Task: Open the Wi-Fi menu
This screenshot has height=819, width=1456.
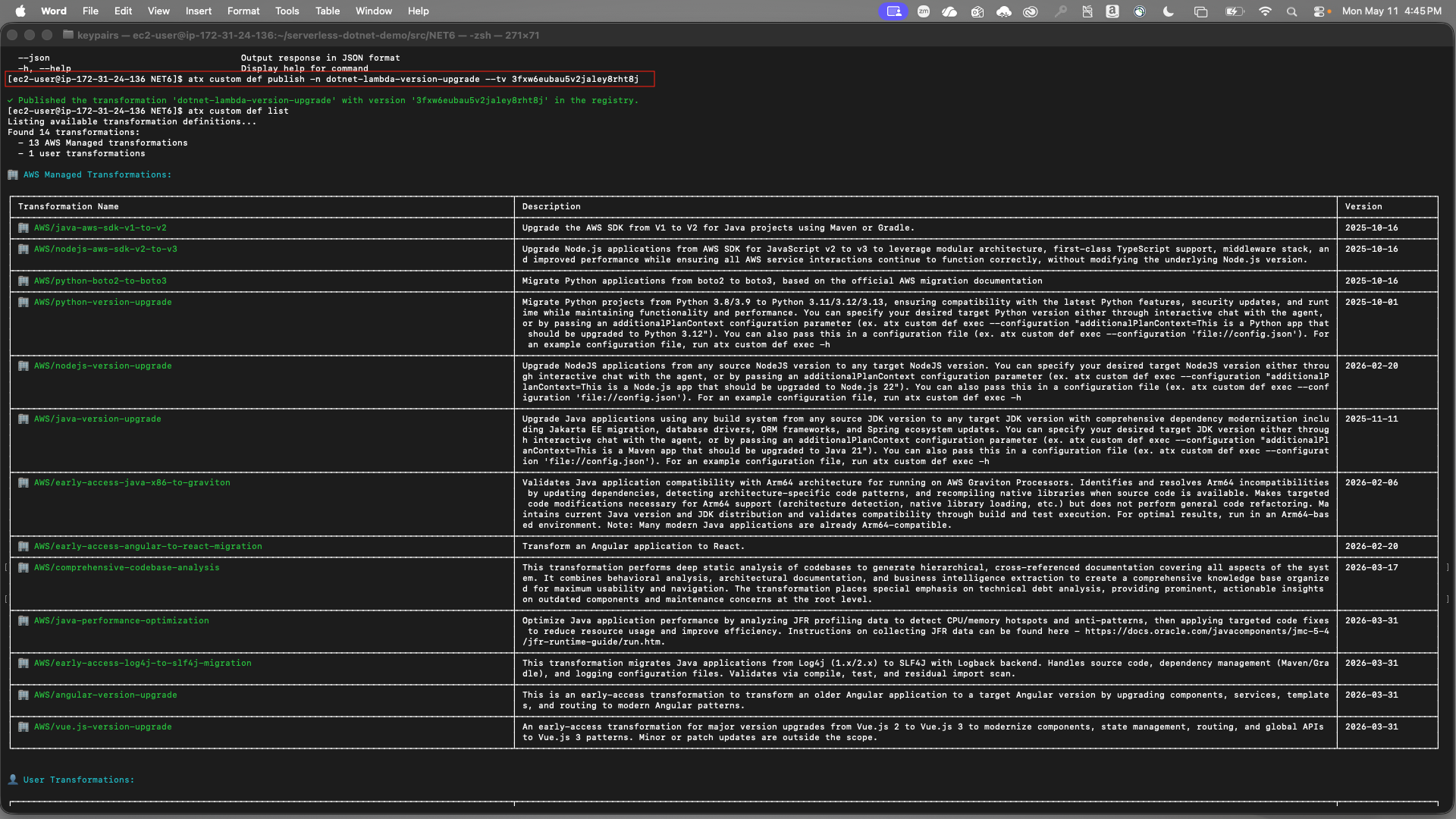Action: [x=1265, y=11]
